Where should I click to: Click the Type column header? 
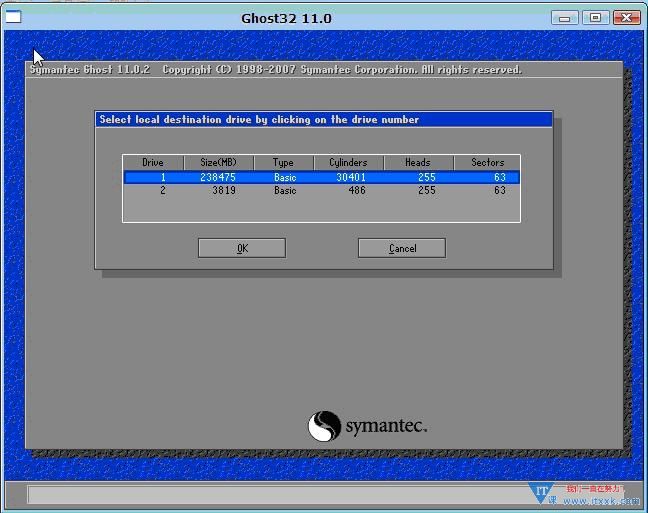283,162
